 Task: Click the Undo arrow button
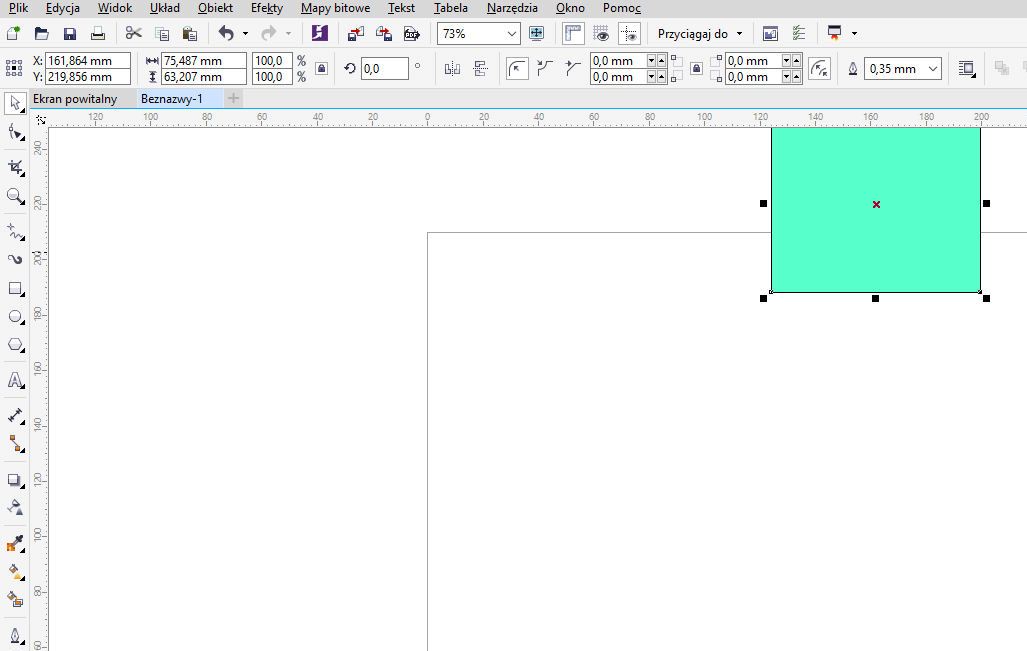click(x=226, y=34)
